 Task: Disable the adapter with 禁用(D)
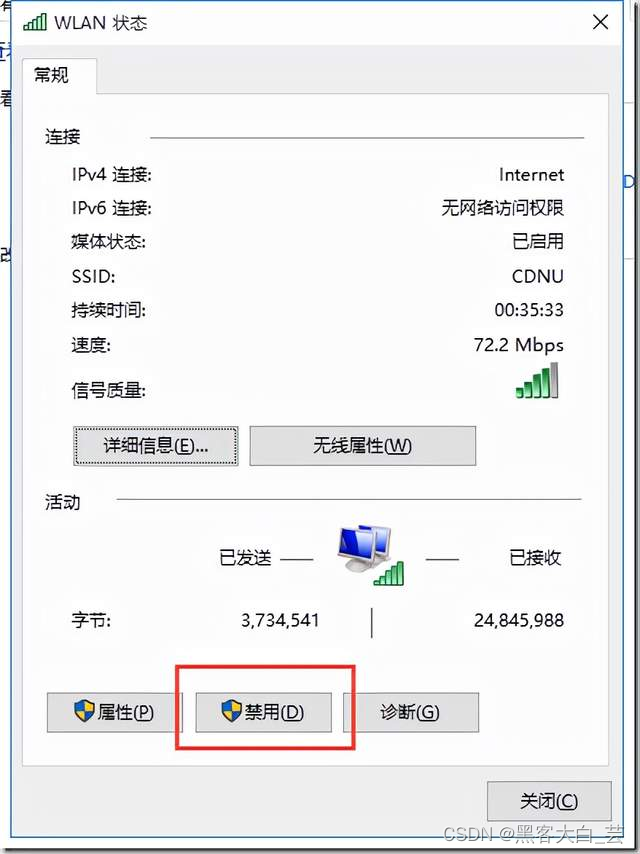point(264,712)
